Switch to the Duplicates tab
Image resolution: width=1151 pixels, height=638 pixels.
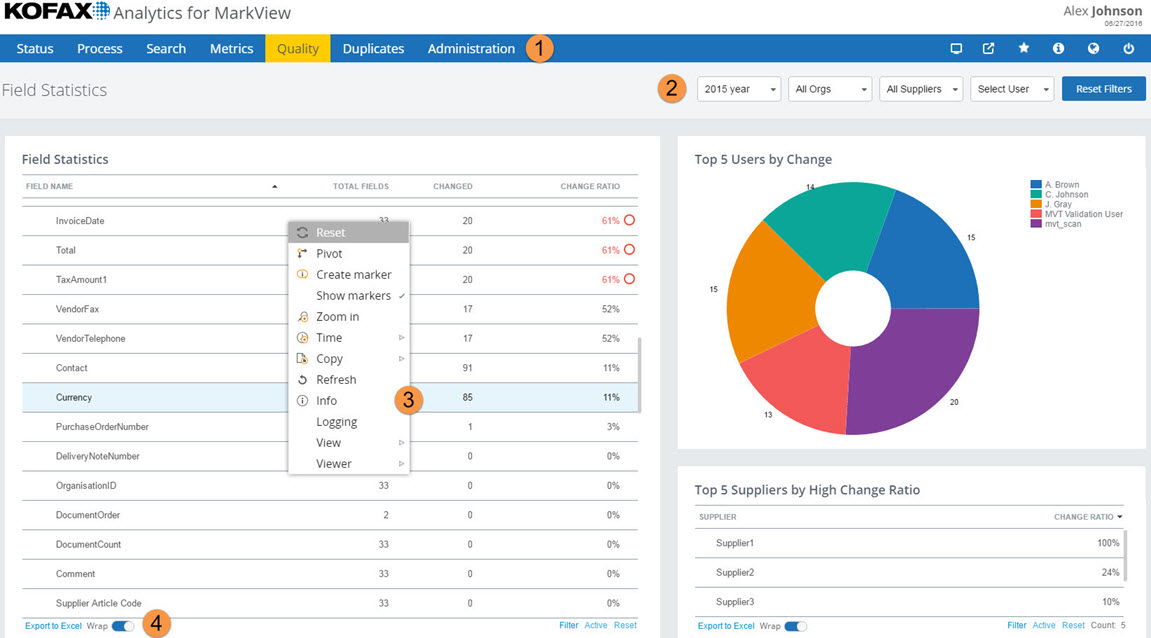[373, 48]
